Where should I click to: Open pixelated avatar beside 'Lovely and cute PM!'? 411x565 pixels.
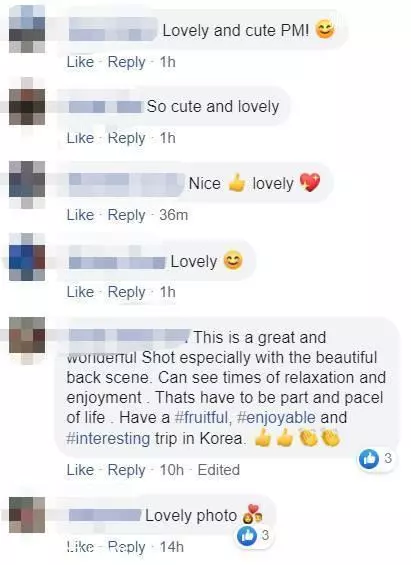click(x=27, y=29)
